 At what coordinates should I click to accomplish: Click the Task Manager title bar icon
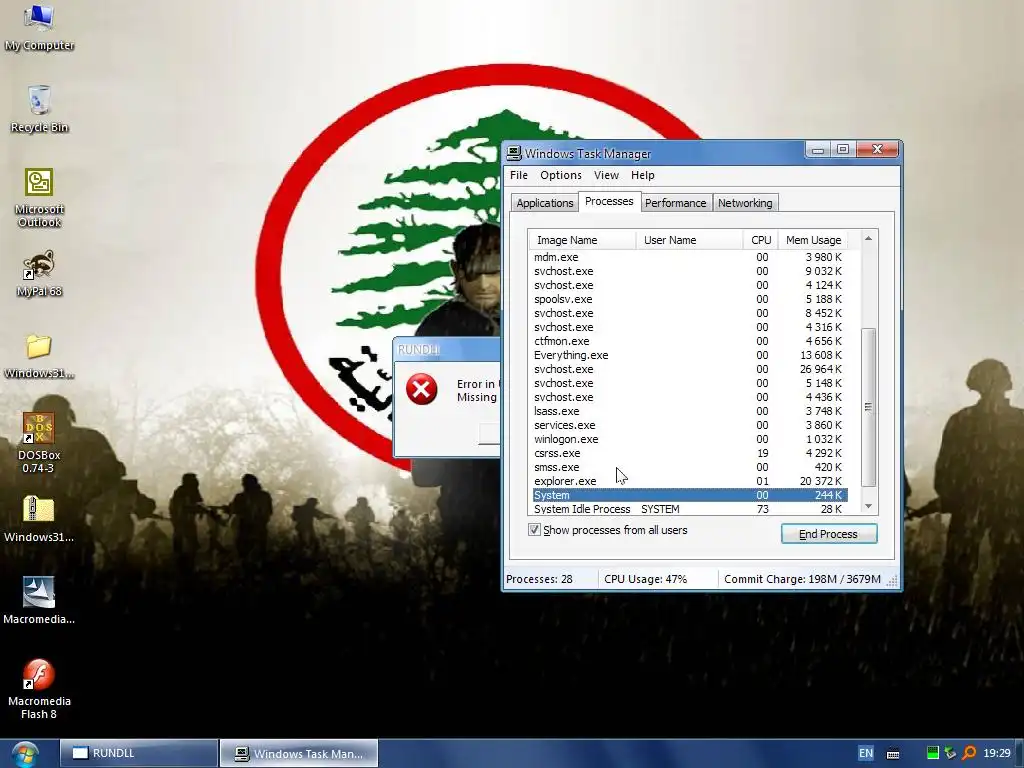[x=514, y=153]
